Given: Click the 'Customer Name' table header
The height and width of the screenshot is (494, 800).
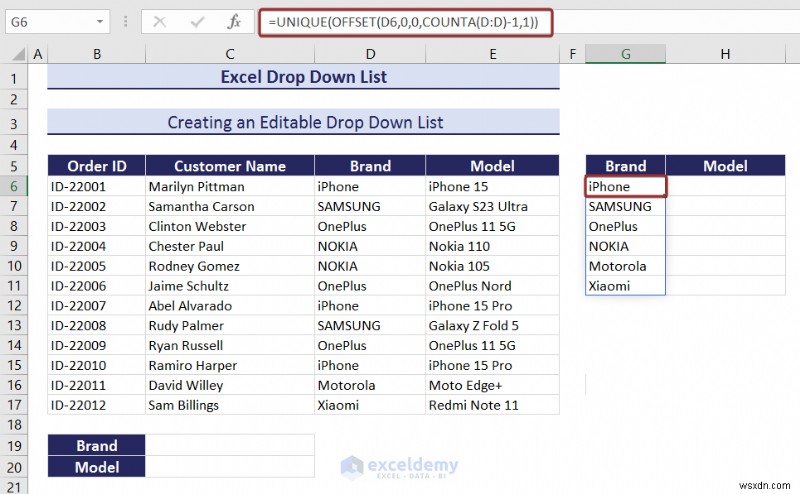Looking at the screenshot, I should [x=230, y=166].
